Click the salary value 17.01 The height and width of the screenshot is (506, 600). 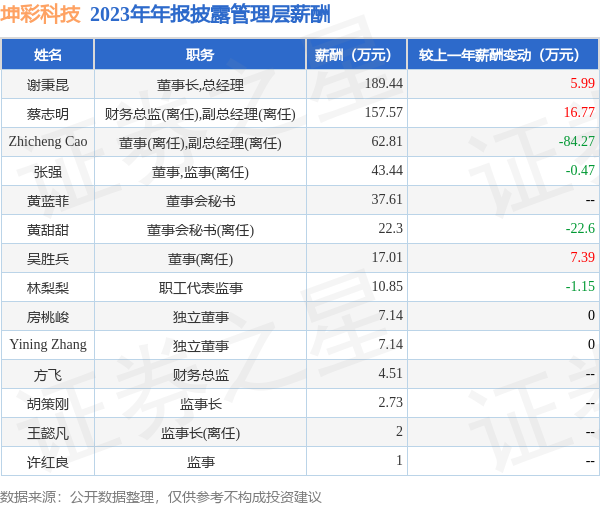[x=387, y=257]
